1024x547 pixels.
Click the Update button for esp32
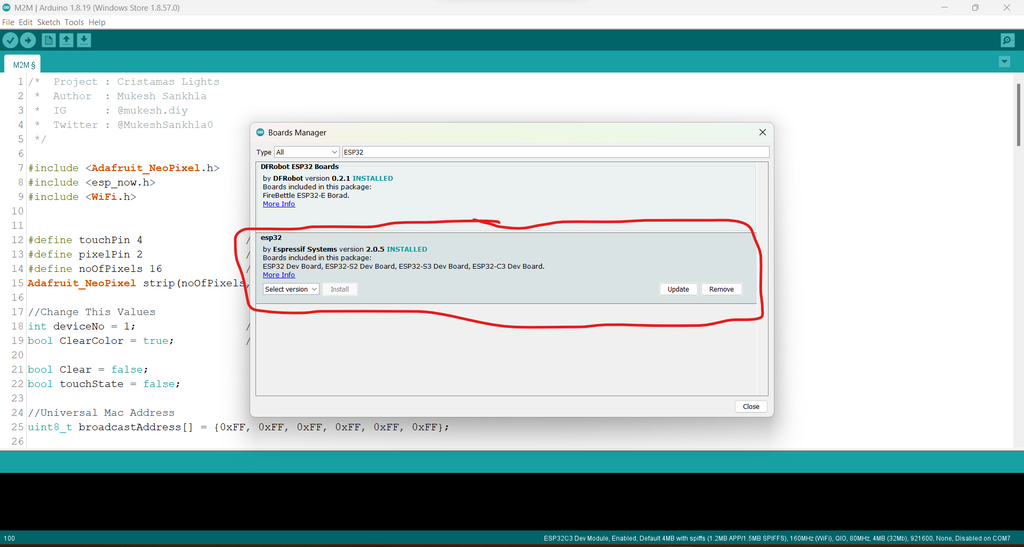click(678, 289)
